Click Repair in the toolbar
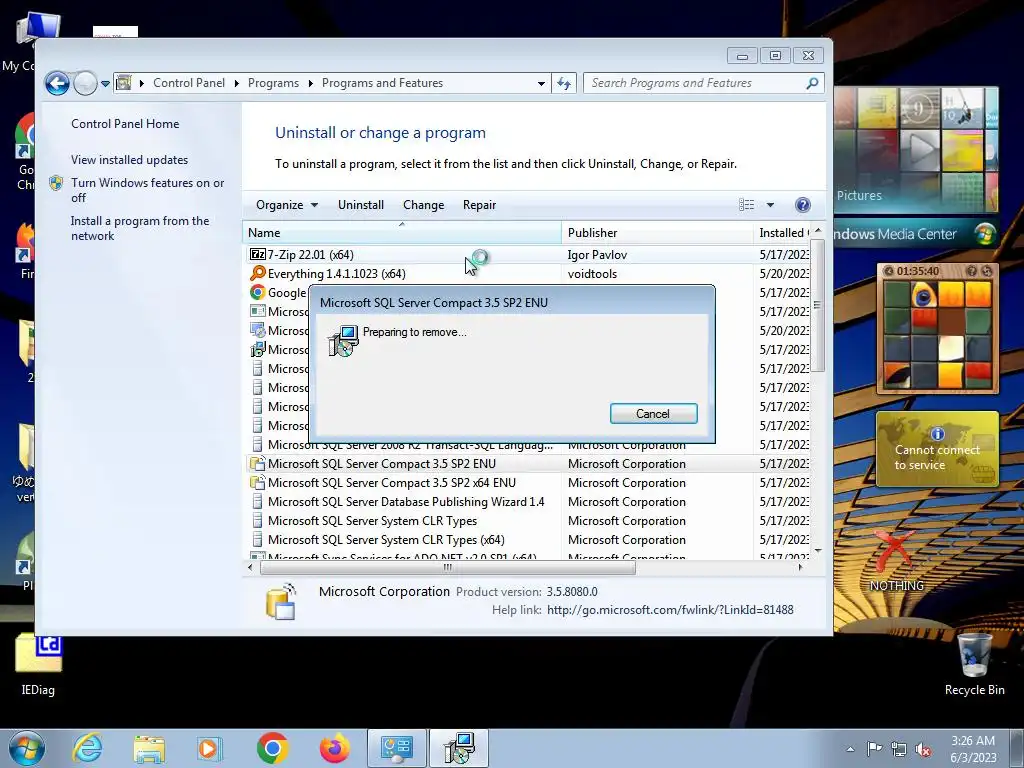Screen dimensions: 1024x768 pyautogui.click(x=479, y=205)
